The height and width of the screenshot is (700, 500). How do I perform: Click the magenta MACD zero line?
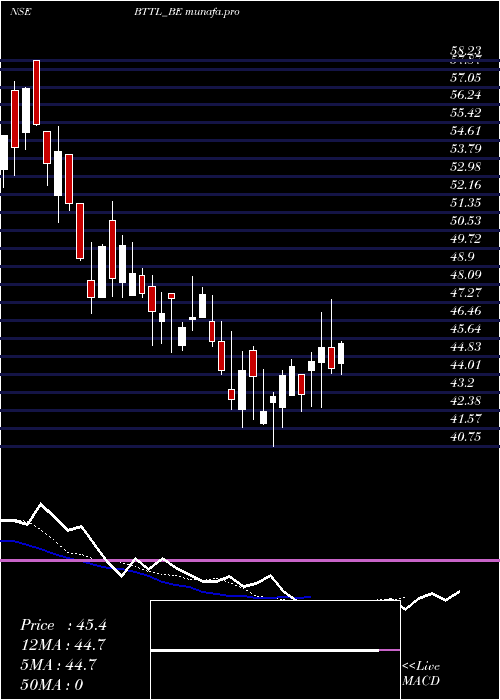250,560
